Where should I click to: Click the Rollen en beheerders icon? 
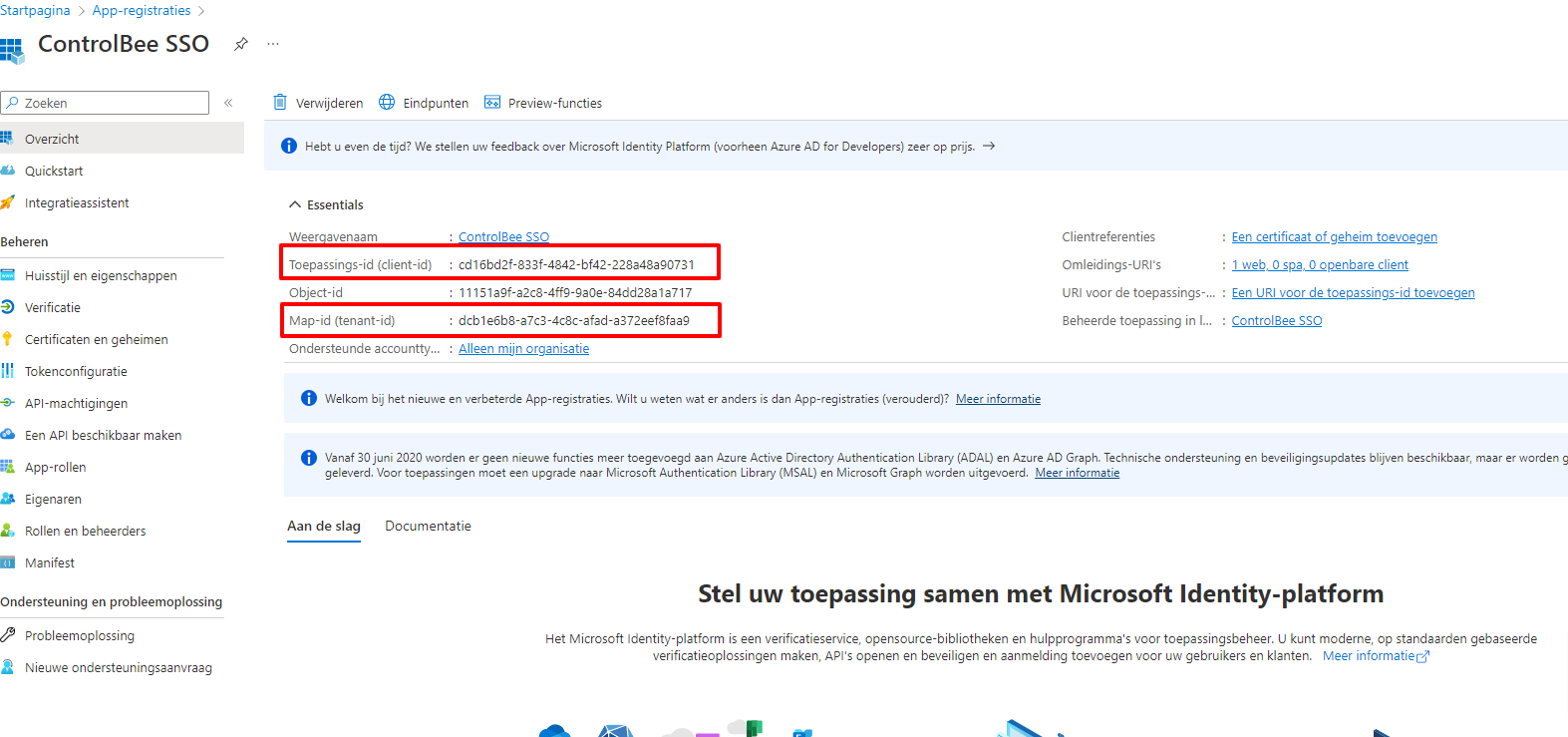click(x=7, y=531)
